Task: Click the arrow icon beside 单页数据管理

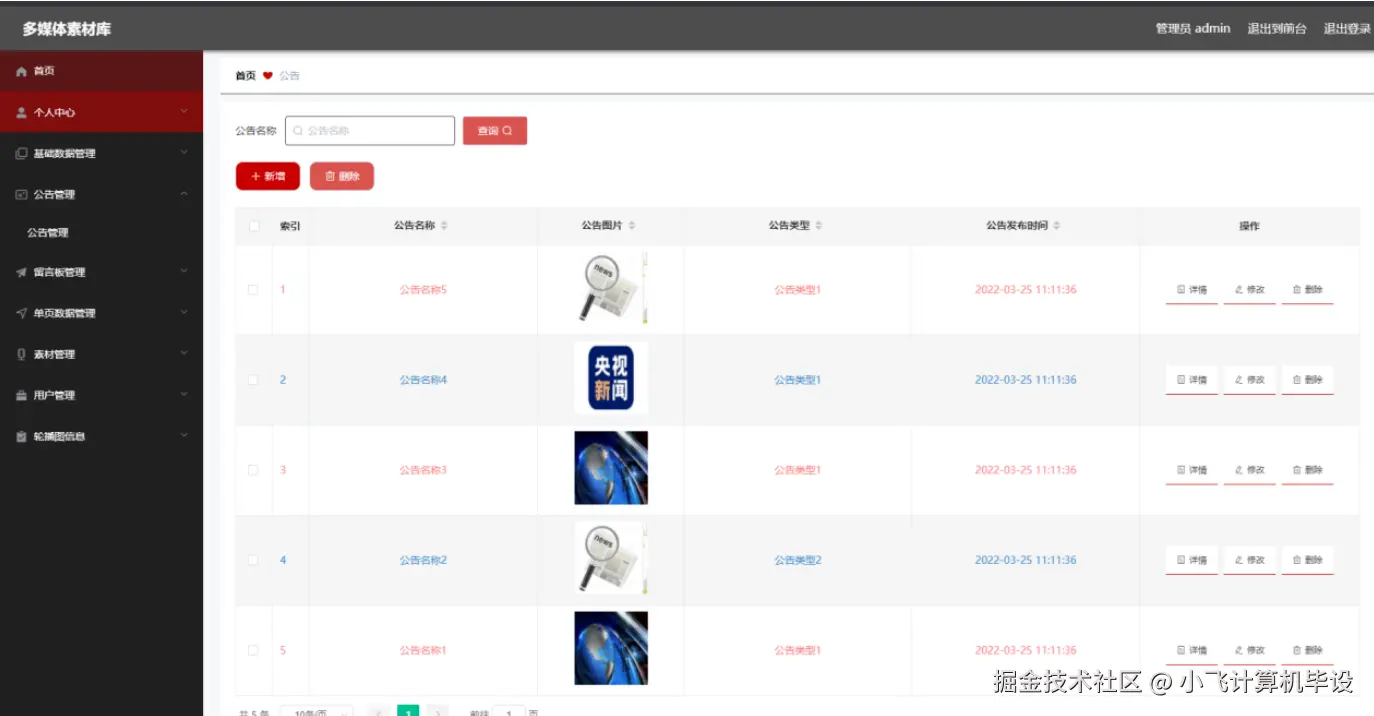Action: 21,313
